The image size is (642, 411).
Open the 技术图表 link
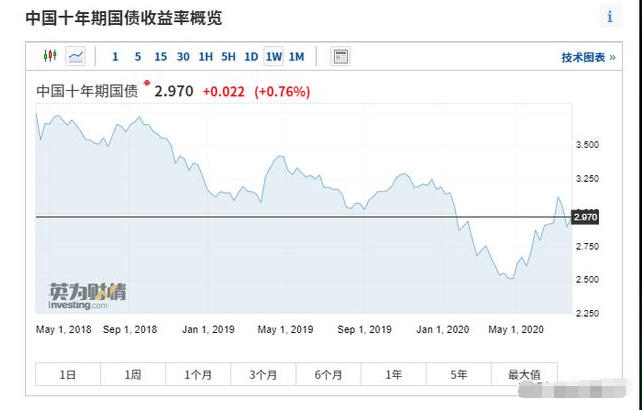pos(588,57)
